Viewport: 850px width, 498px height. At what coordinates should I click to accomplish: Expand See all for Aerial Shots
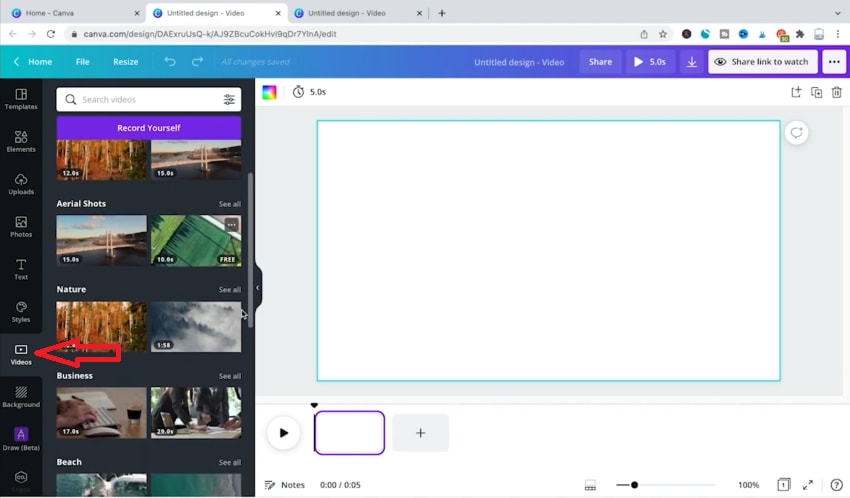230,204
